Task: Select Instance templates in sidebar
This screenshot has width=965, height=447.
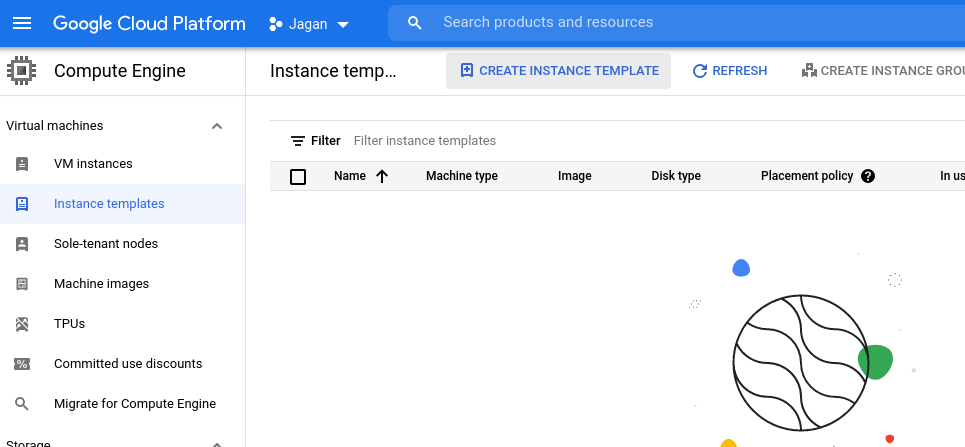Action: click(109, 204)
